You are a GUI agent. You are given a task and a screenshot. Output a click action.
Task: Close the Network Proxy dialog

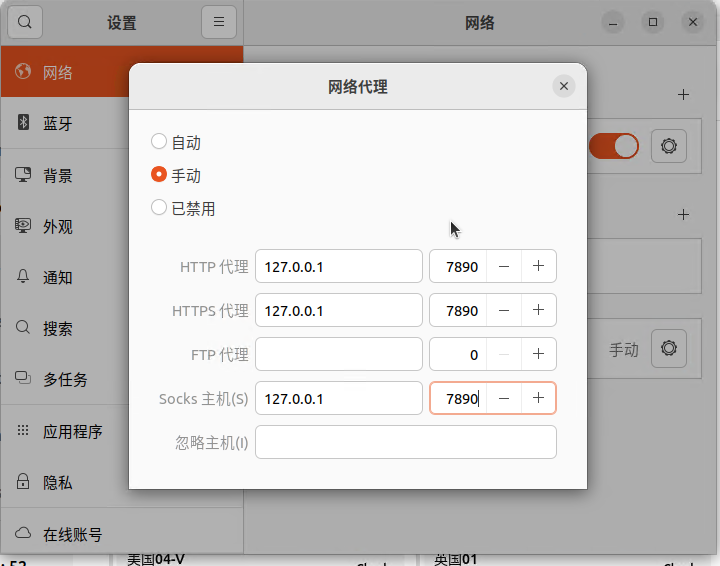coord(564,87)
